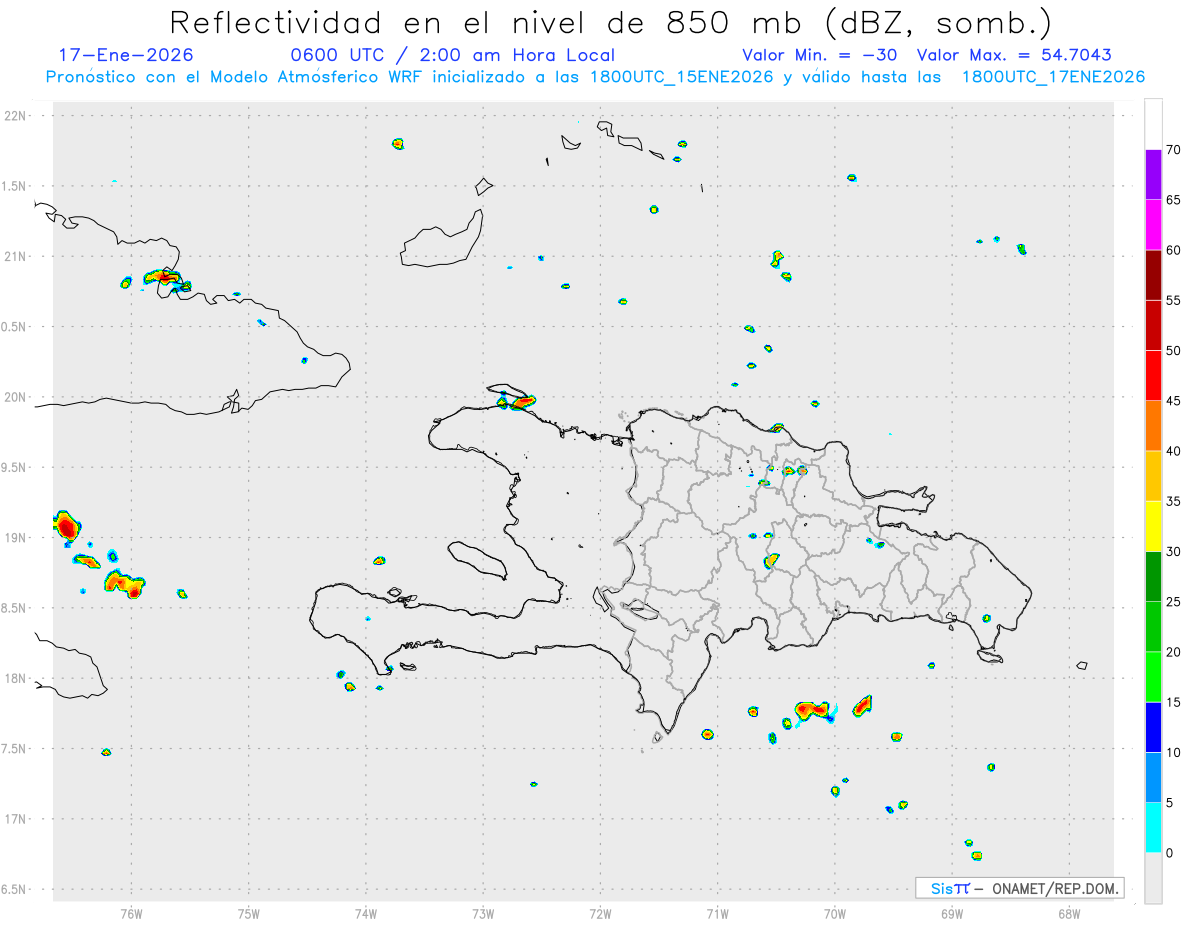Click the longitude axis label '73W'
The height and width of the screenshot is (927, 1200).
(483, 913)
